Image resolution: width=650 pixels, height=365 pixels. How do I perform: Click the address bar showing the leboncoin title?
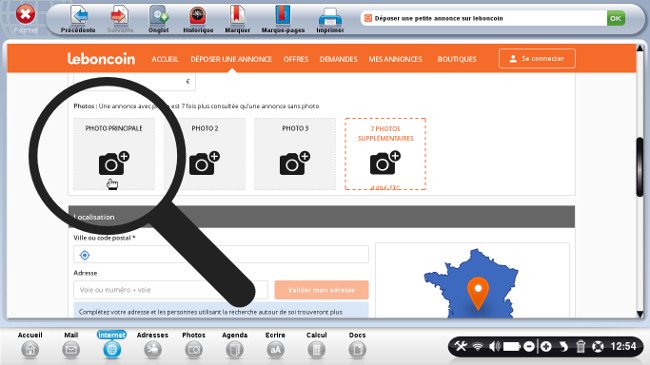pos(483,18)
